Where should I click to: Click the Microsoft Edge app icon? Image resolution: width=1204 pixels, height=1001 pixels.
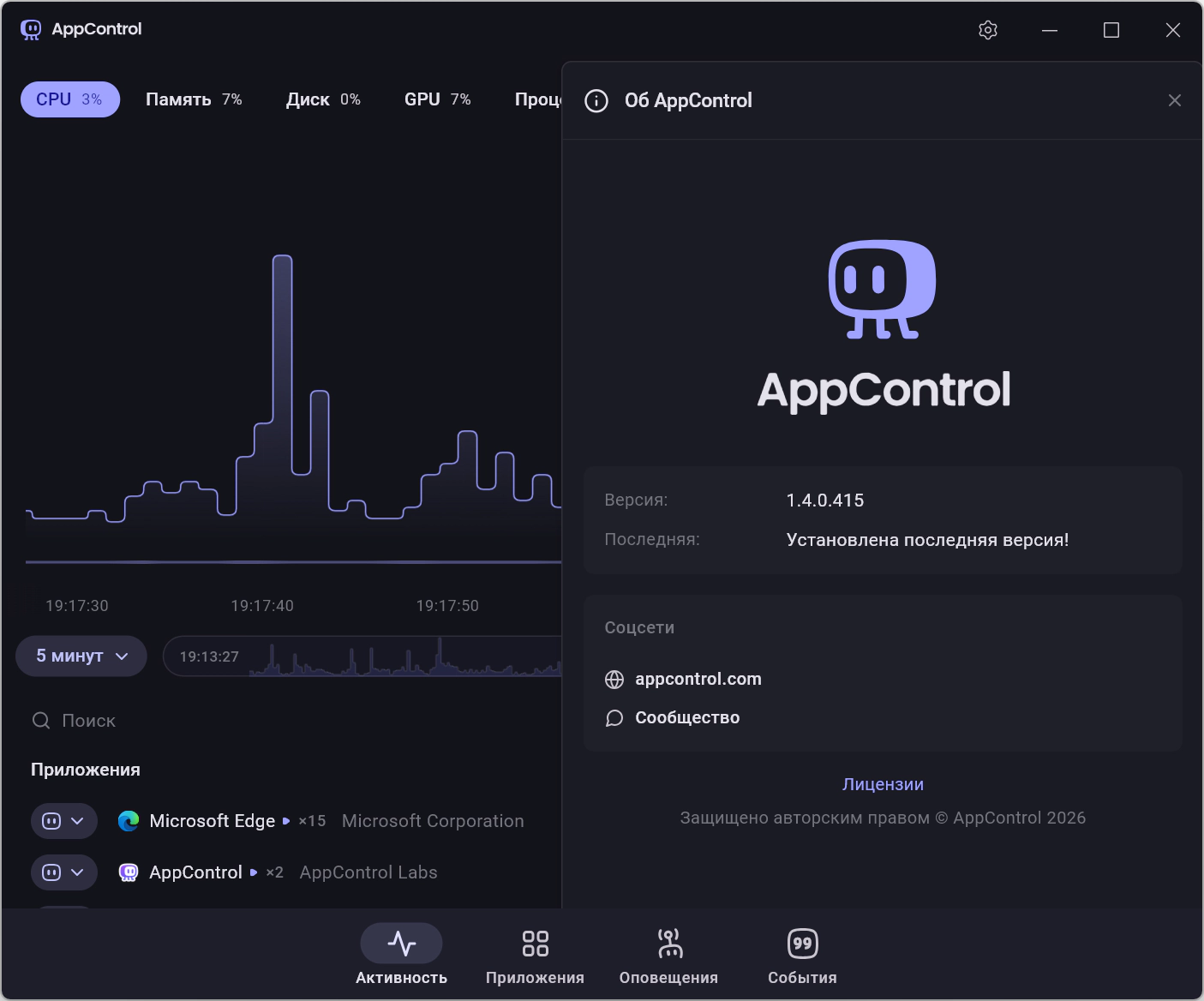click(x=129, y=821)
